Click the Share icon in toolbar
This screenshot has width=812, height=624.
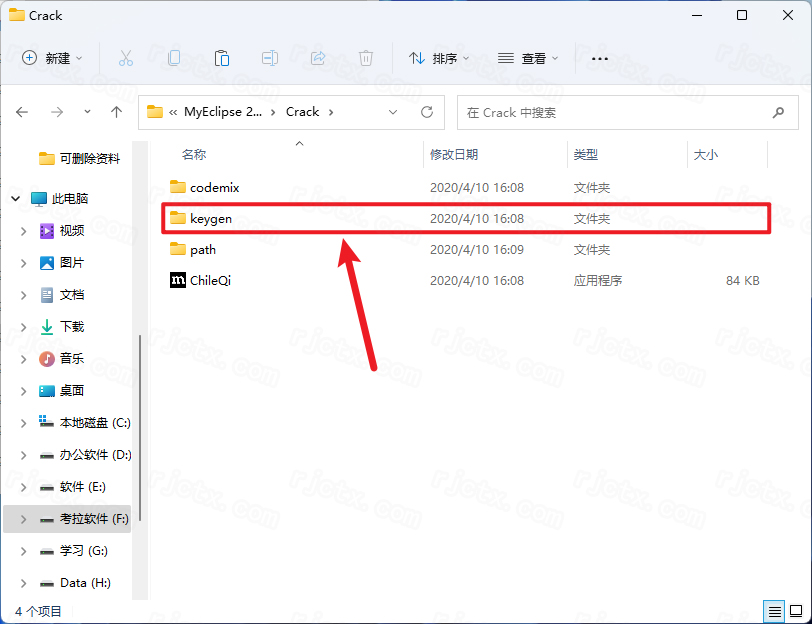tap(318, 58)
